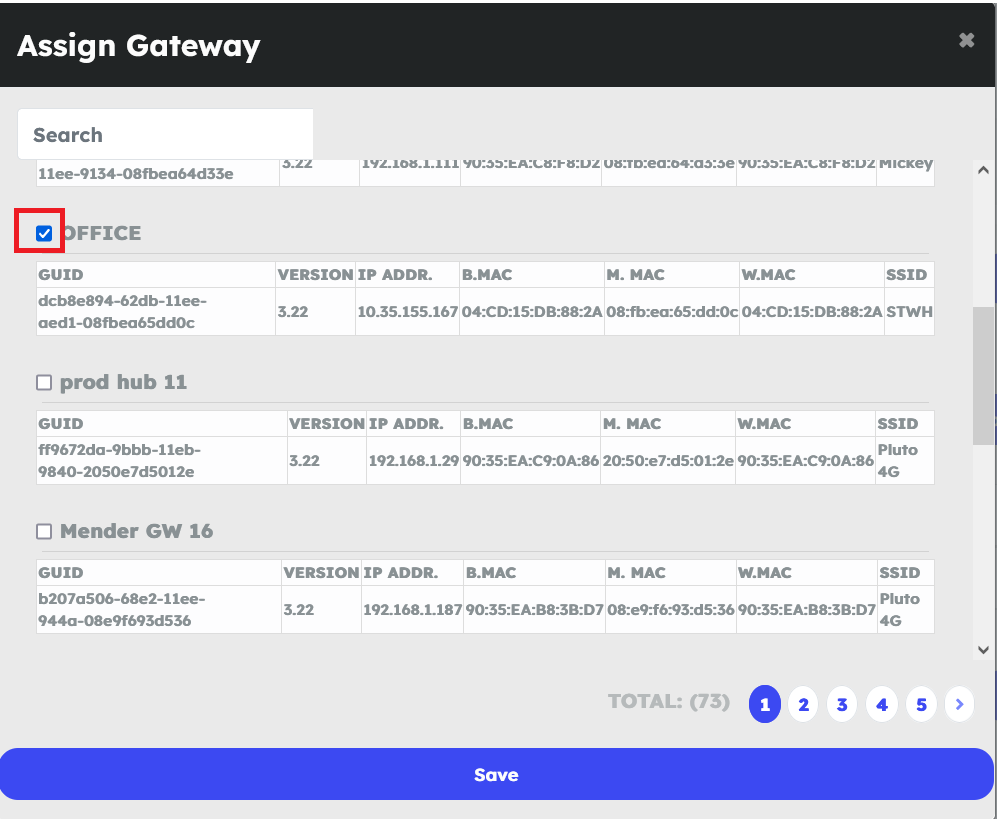The image size is (997, 821).
Task: Jump to page 5
Action: tap(921, 705)
